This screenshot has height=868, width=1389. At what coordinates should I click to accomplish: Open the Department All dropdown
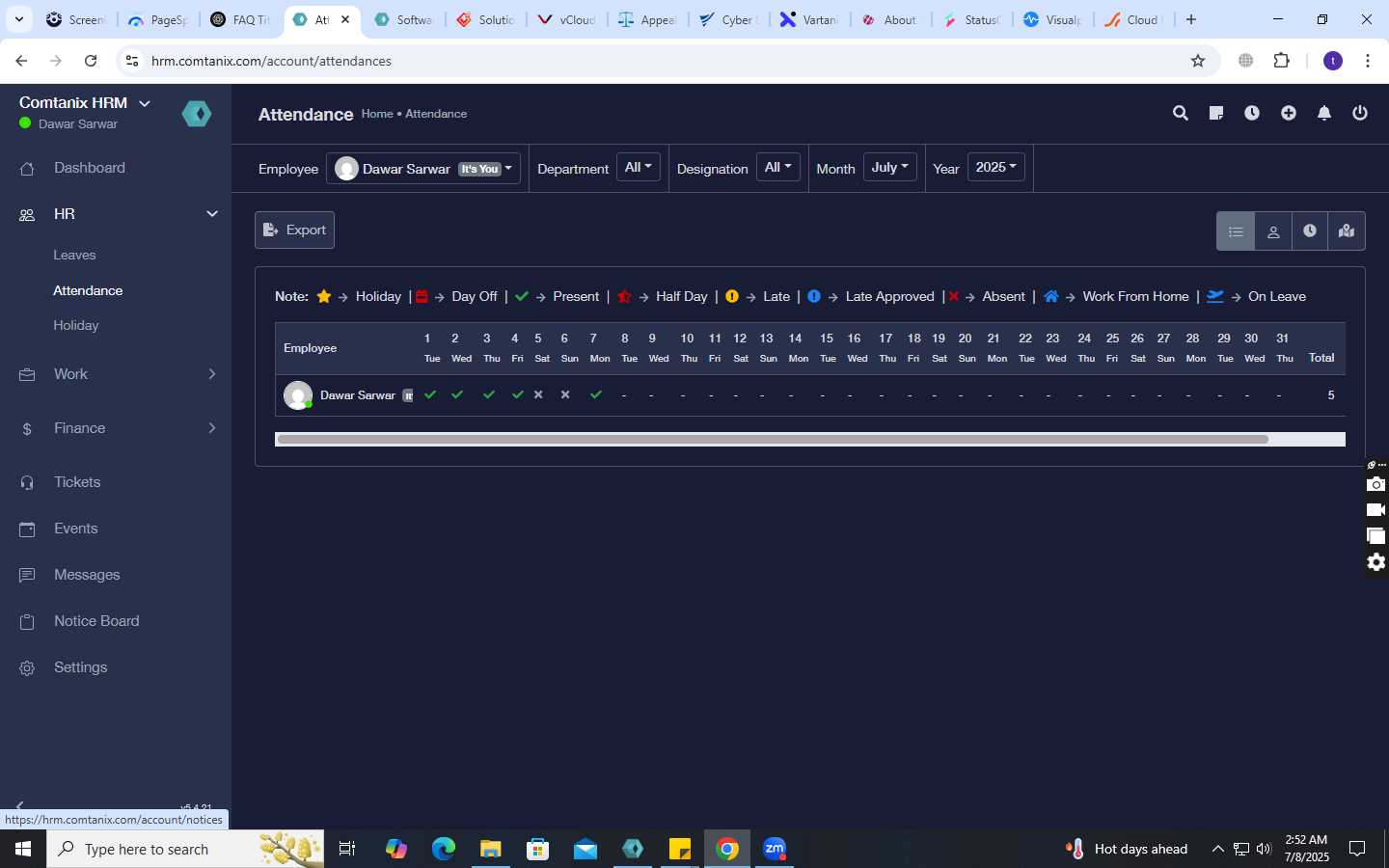click(638, 168)
